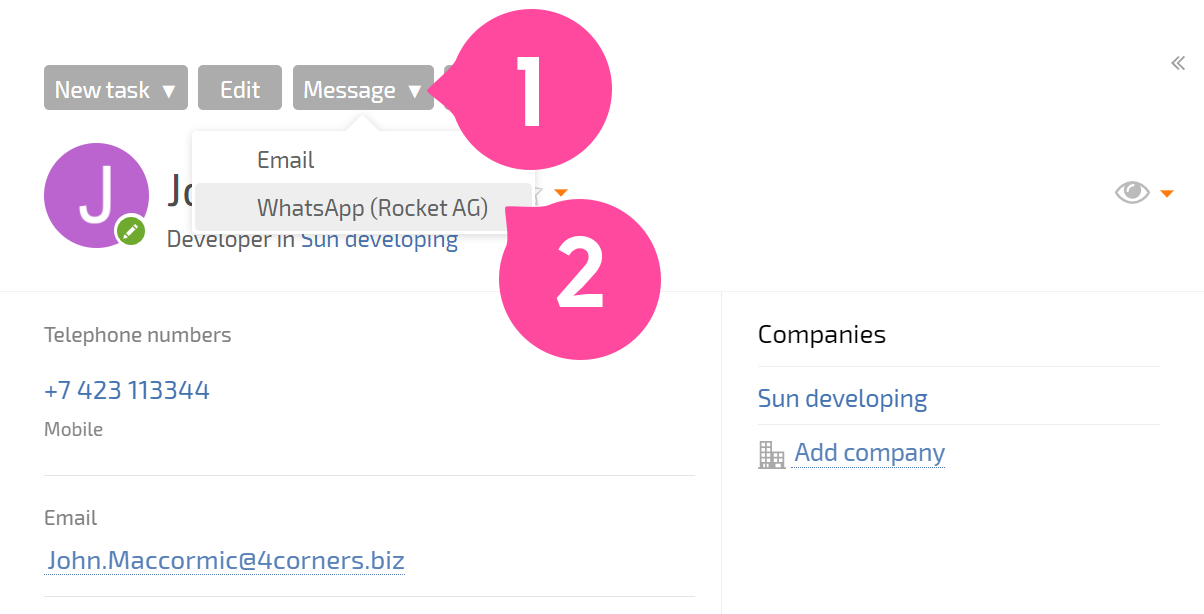Open orange arrow next to eye icon
The image size is (1204, 614).
coord(1167,194)
